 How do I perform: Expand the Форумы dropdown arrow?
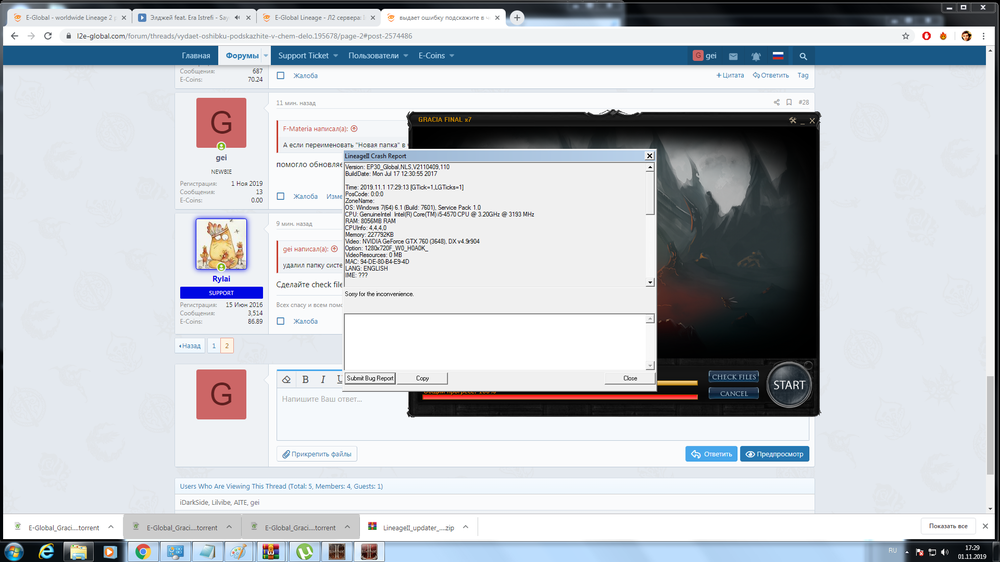(263, 56)
